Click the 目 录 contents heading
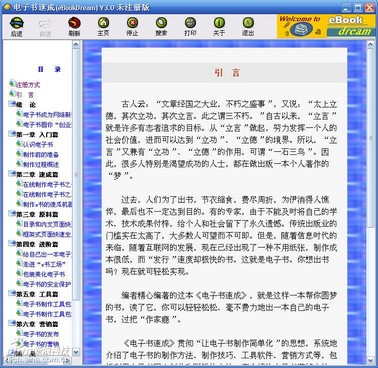This screenshot has width=378, height=368. tap(49, 69)
